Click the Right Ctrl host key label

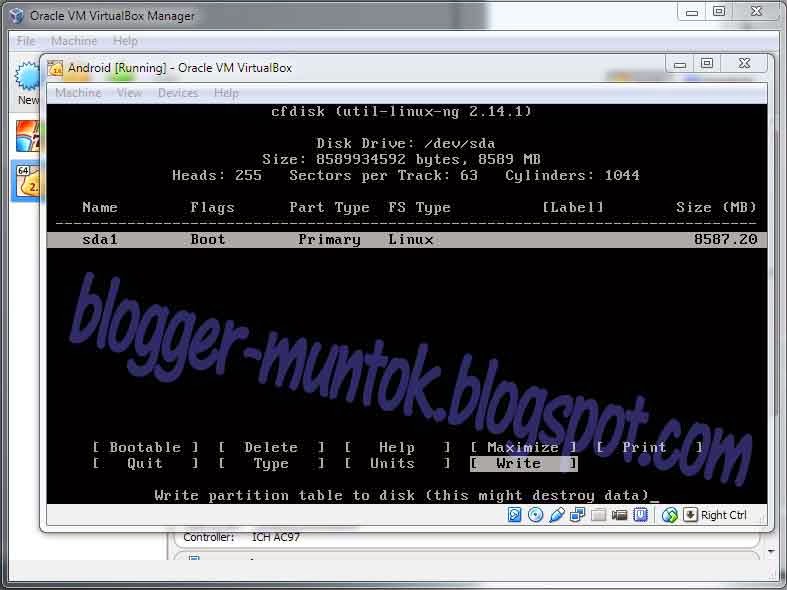tap(724, 515)
